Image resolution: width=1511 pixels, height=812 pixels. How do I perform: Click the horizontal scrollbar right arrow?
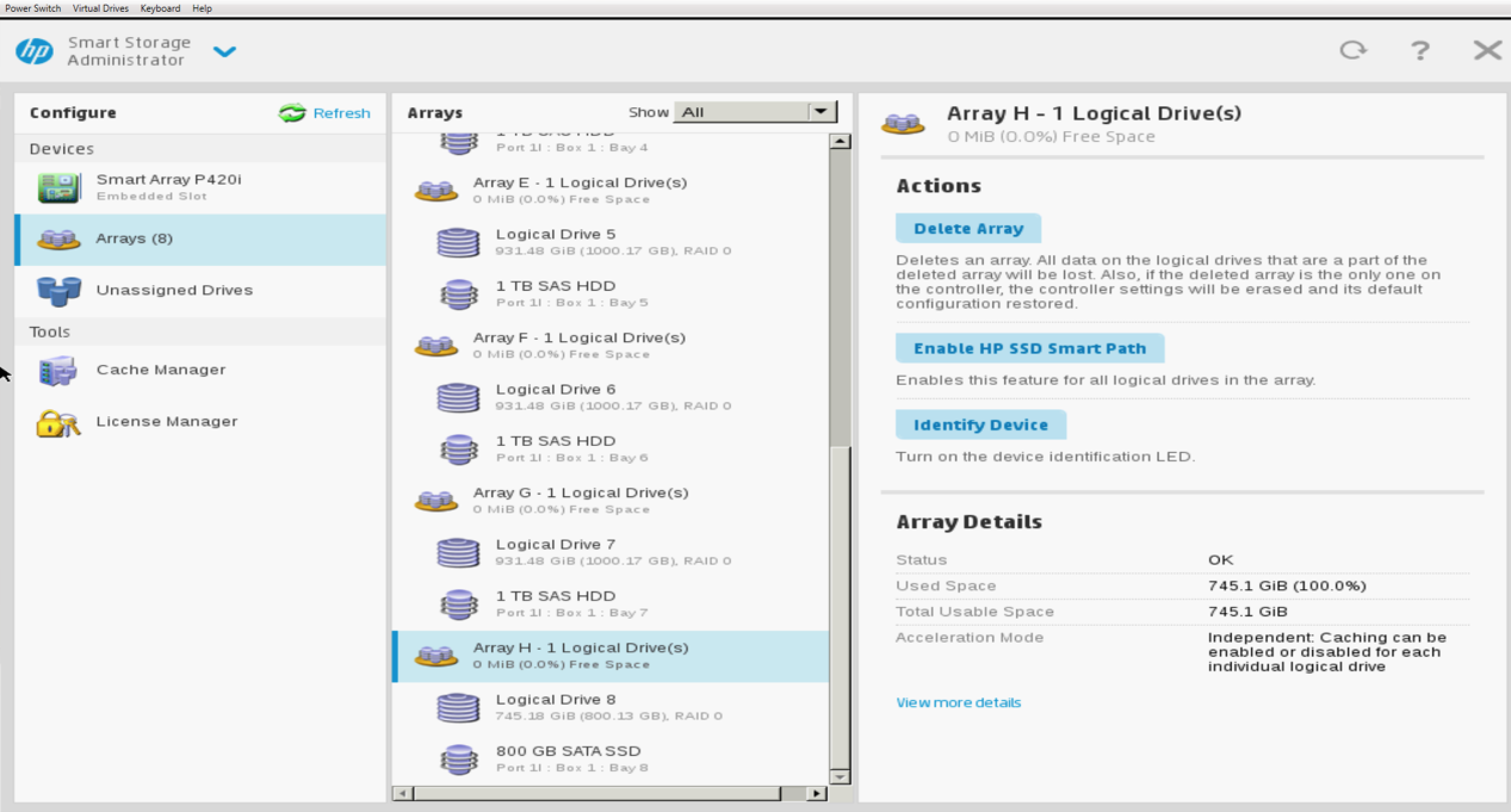(x=816, y=794)
